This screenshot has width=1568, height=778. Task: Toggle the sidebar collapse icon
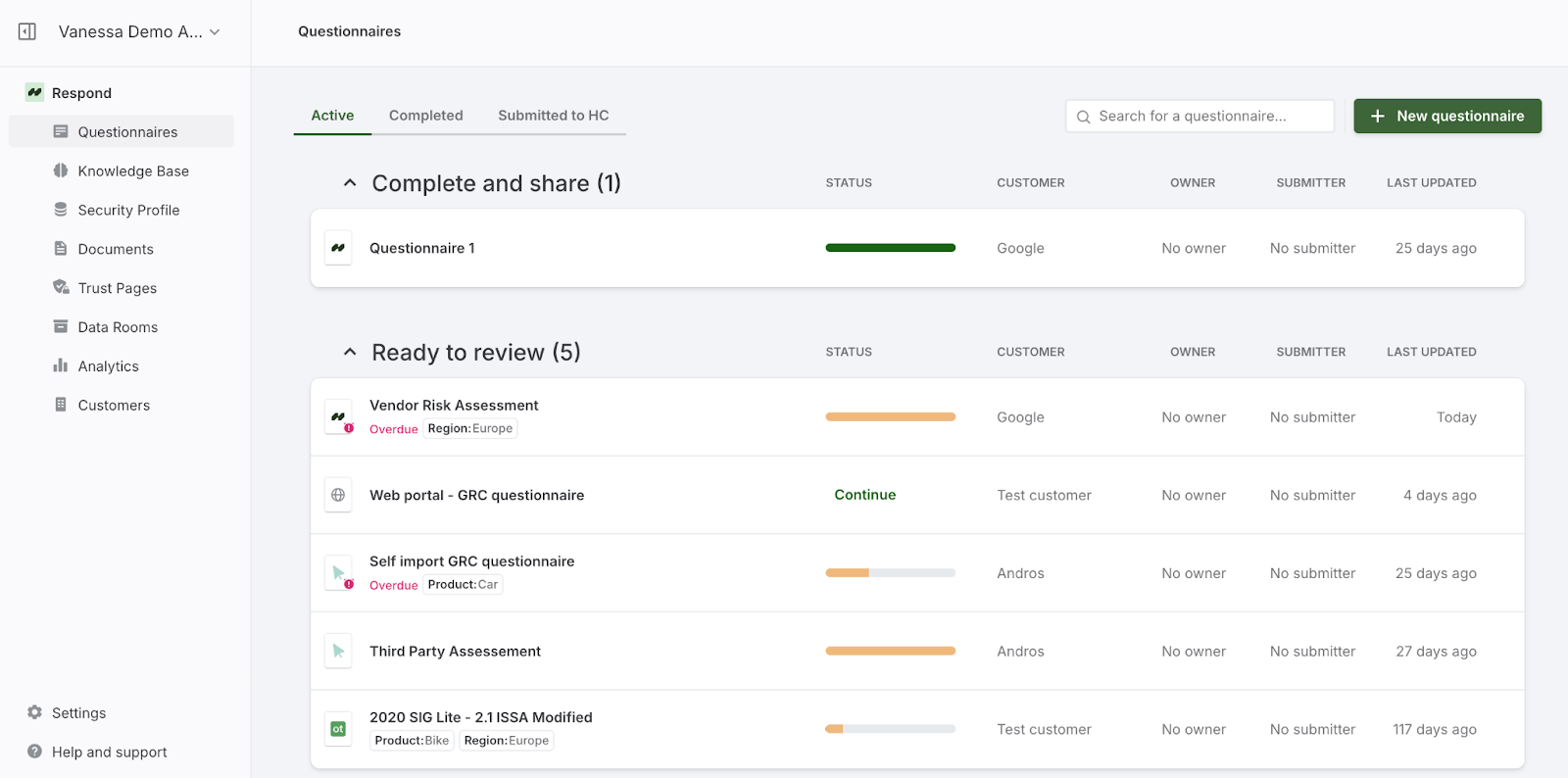[x=27, y=31]
